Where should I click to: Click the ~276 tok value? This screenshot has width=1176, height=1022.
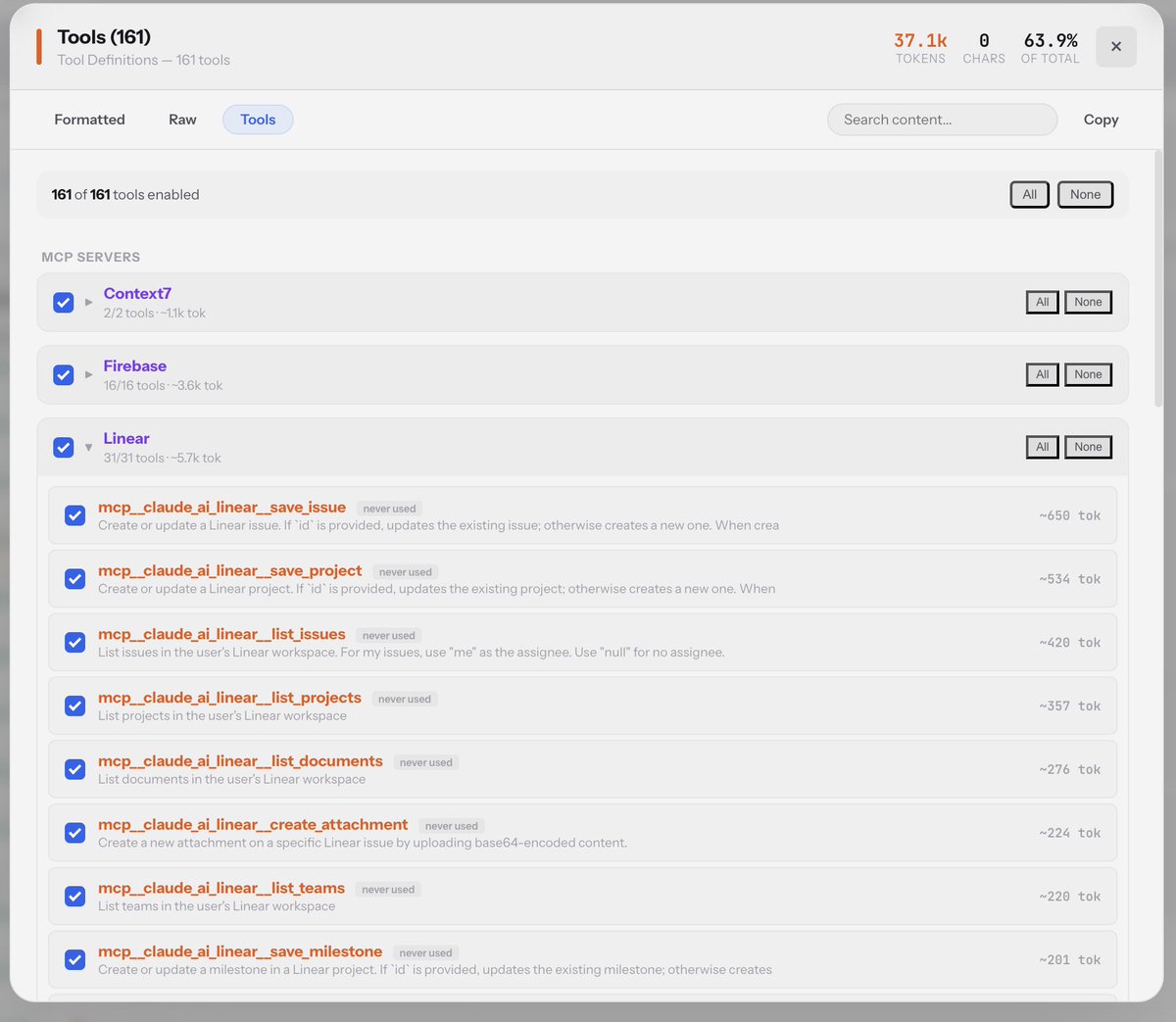coord(1070,769)
